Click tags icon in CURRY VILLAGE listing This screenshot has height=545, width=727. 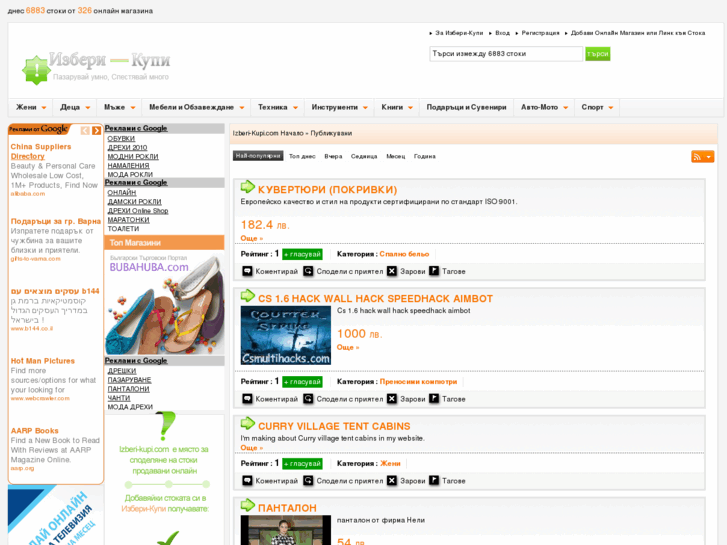[434, 481]
